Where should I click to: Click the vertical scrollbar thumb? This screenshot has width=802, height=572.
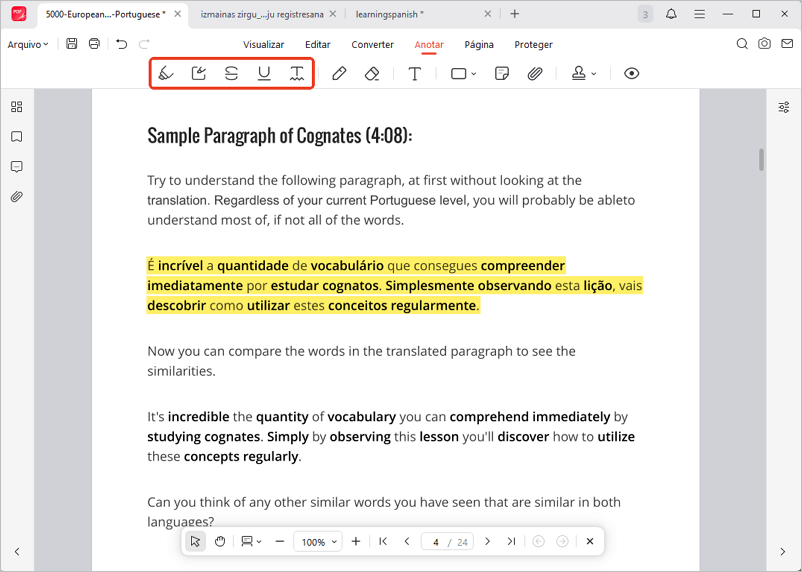tap(761, 160)
